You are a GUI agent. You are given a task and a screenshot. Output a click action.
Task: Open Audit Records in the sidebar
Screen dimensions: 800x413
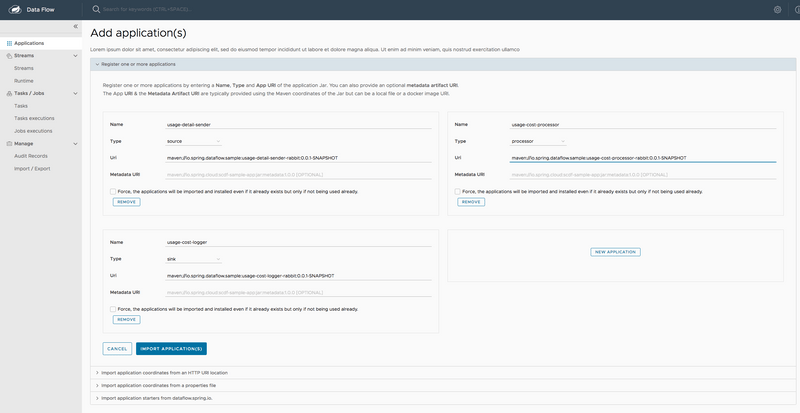tap(31, 156)
